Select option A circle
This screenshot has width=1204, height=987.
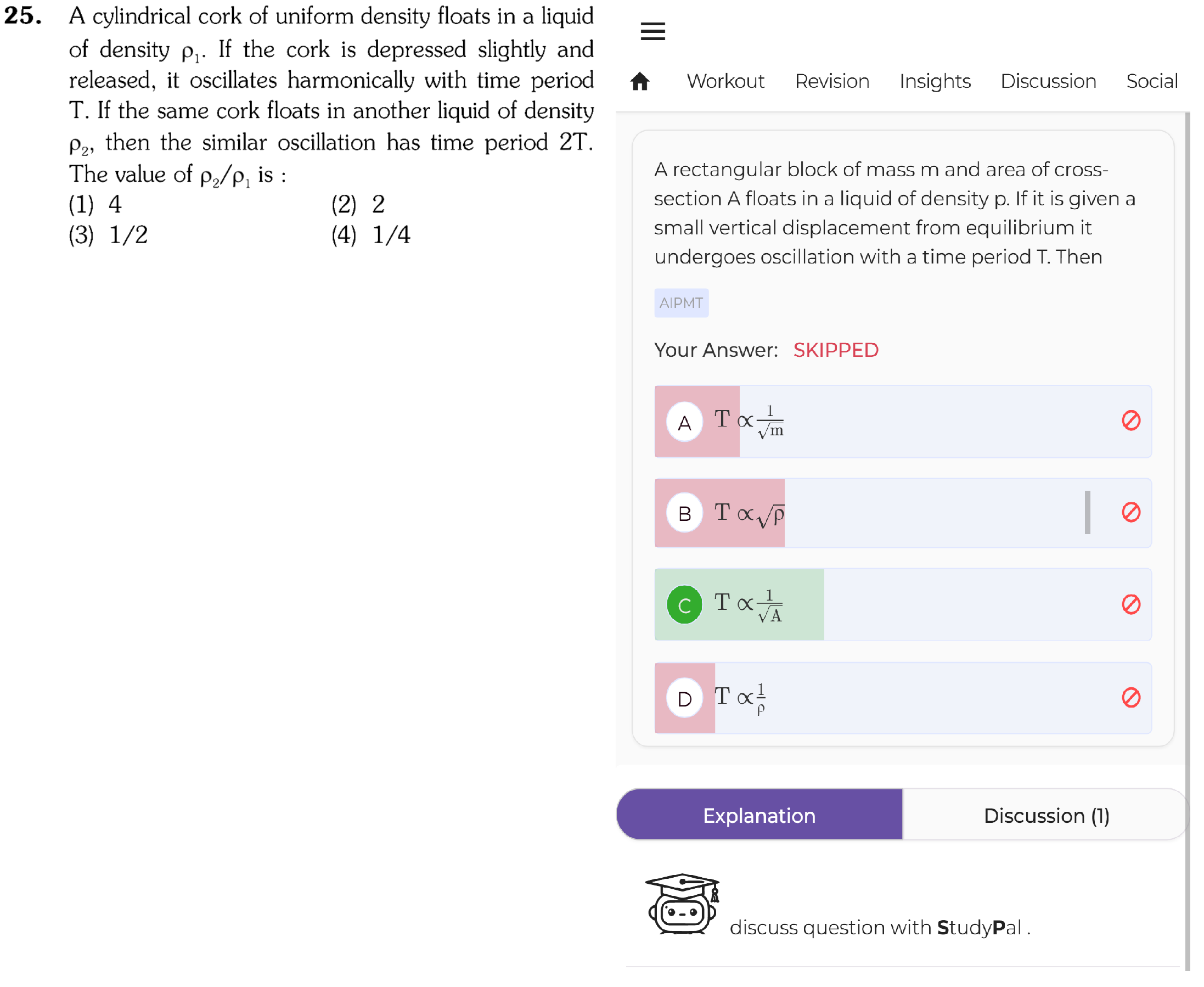coord(684,422)
